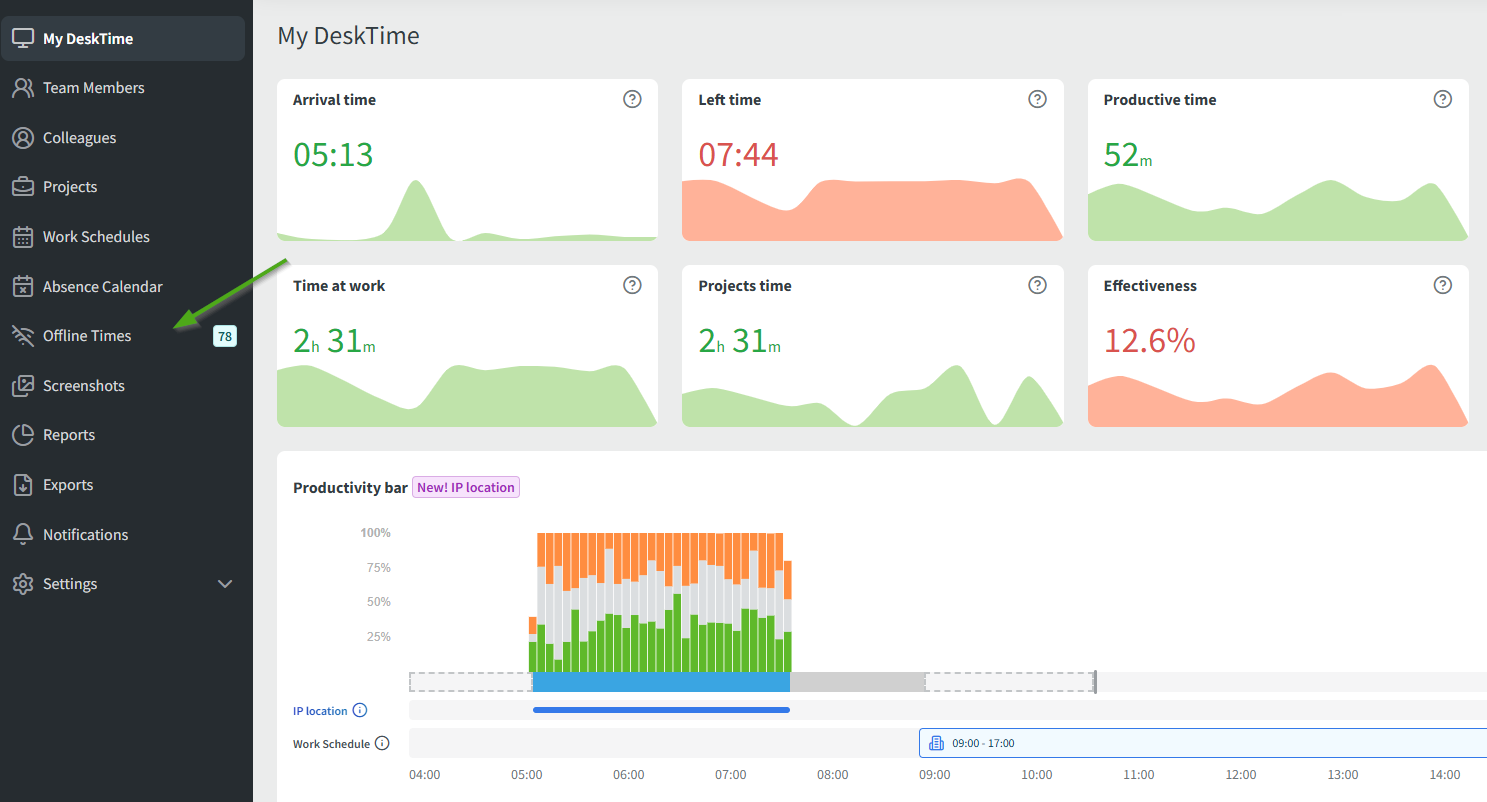
Task: Expand the Settings menu chevron
Action: (225, 584)
